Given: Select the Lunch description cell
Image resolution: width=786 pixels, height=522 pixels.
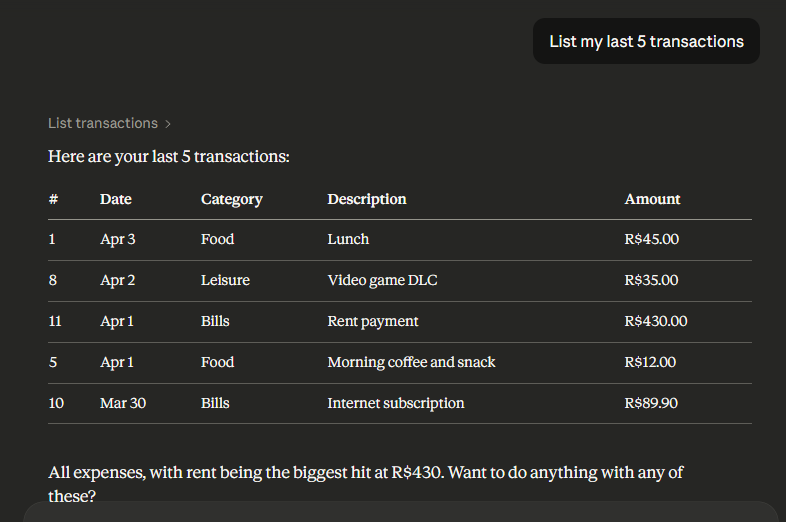Looking at the screenshot, I should coord(348,239).
